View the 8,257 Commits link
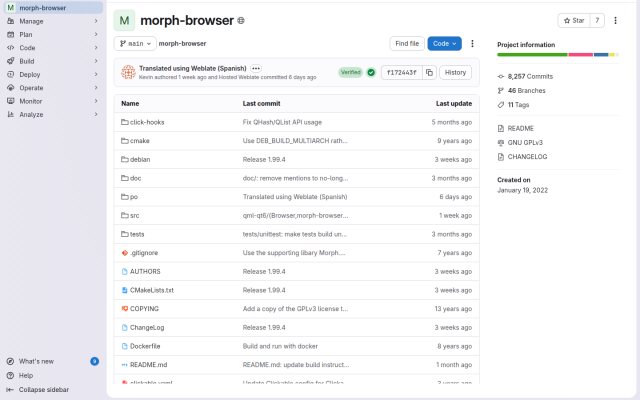Image resolution: width=640 pixels, height=400 pixels. click(530, 76)
